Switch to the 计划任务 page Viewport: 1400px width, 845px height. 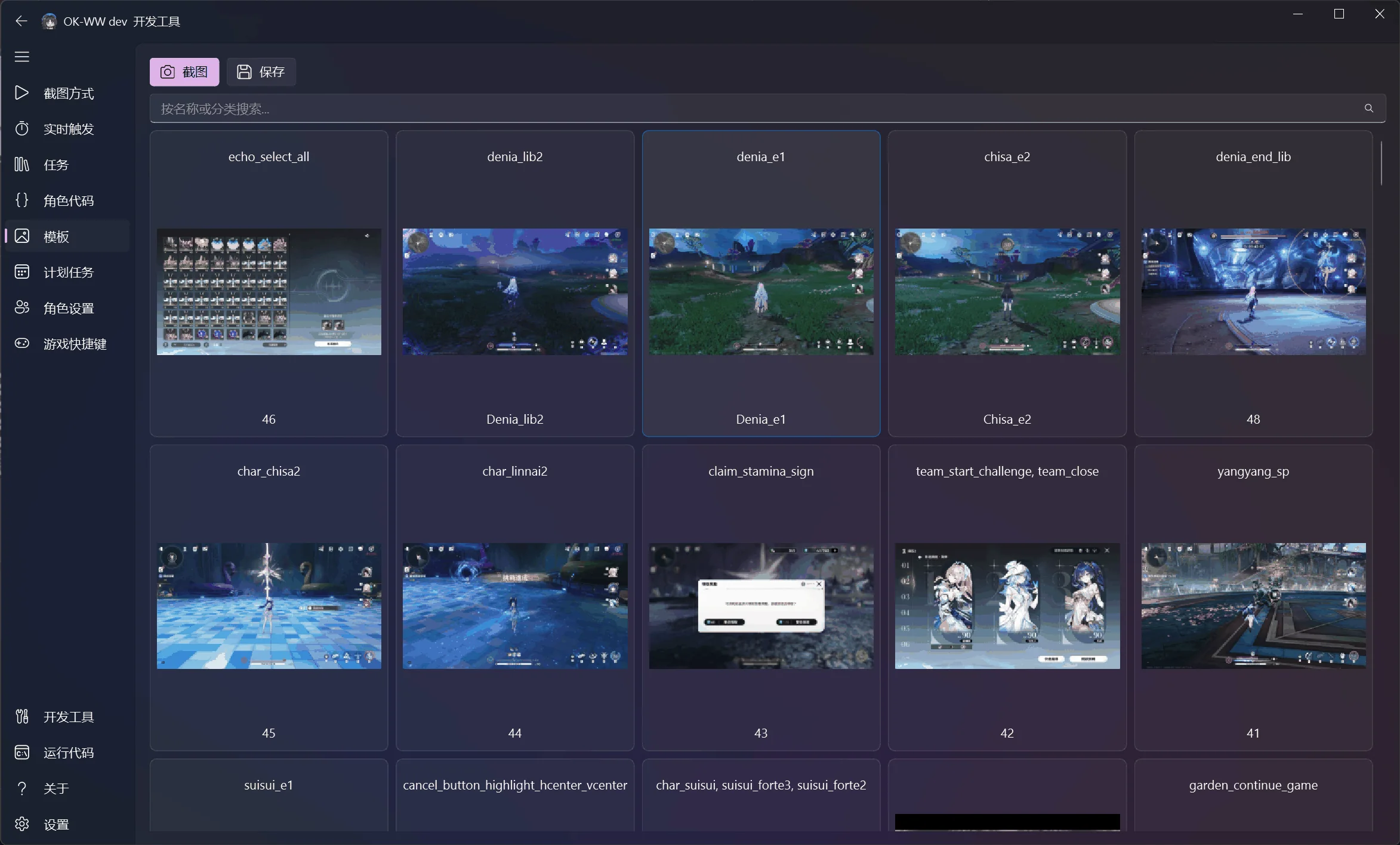pos(67,272)
